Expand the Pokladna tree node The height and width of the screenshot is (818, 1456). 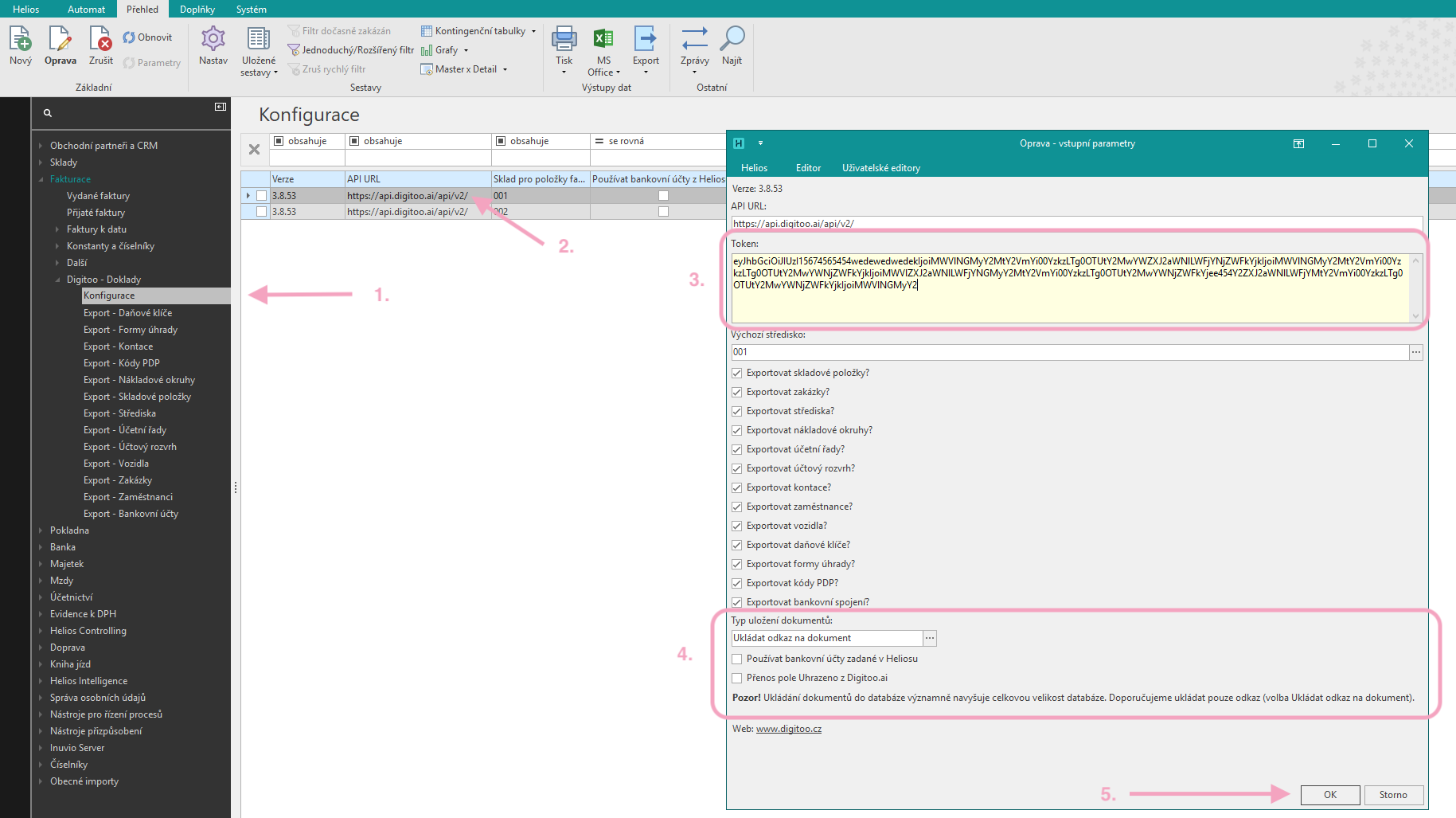[41, 530]
